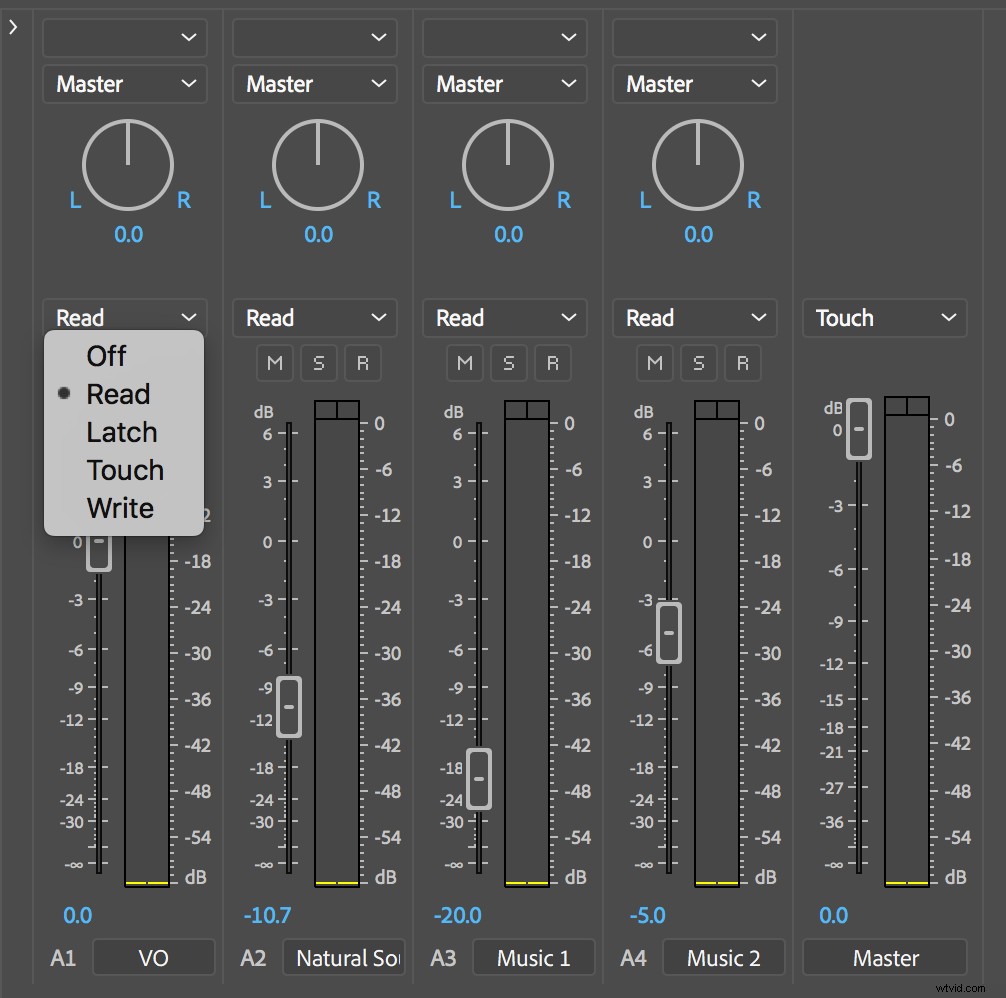Mute the Natural Sound track
Viewport: 1006px width, 998px height.
[x=275, y=363]
